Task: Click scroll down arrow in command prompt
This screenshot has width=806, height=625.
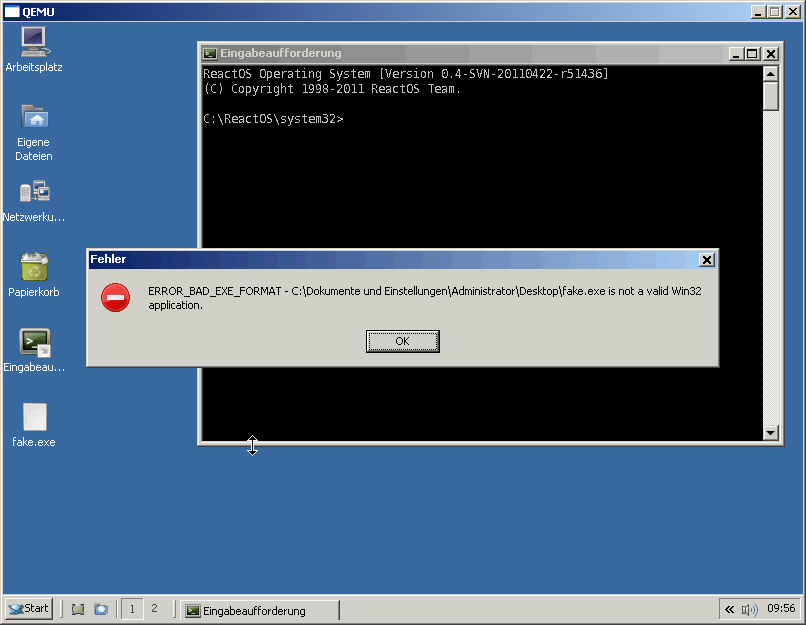Action: [x=770, y=433]
